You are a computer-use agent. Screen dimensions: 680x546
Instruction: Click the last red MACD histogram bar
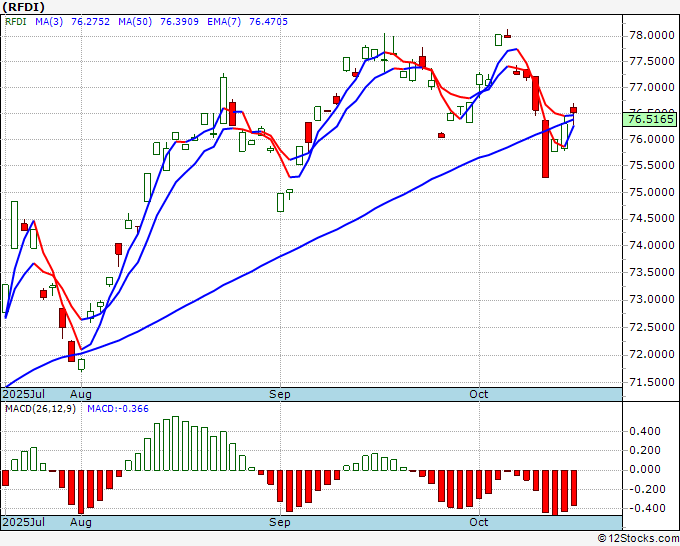(574, 488)
